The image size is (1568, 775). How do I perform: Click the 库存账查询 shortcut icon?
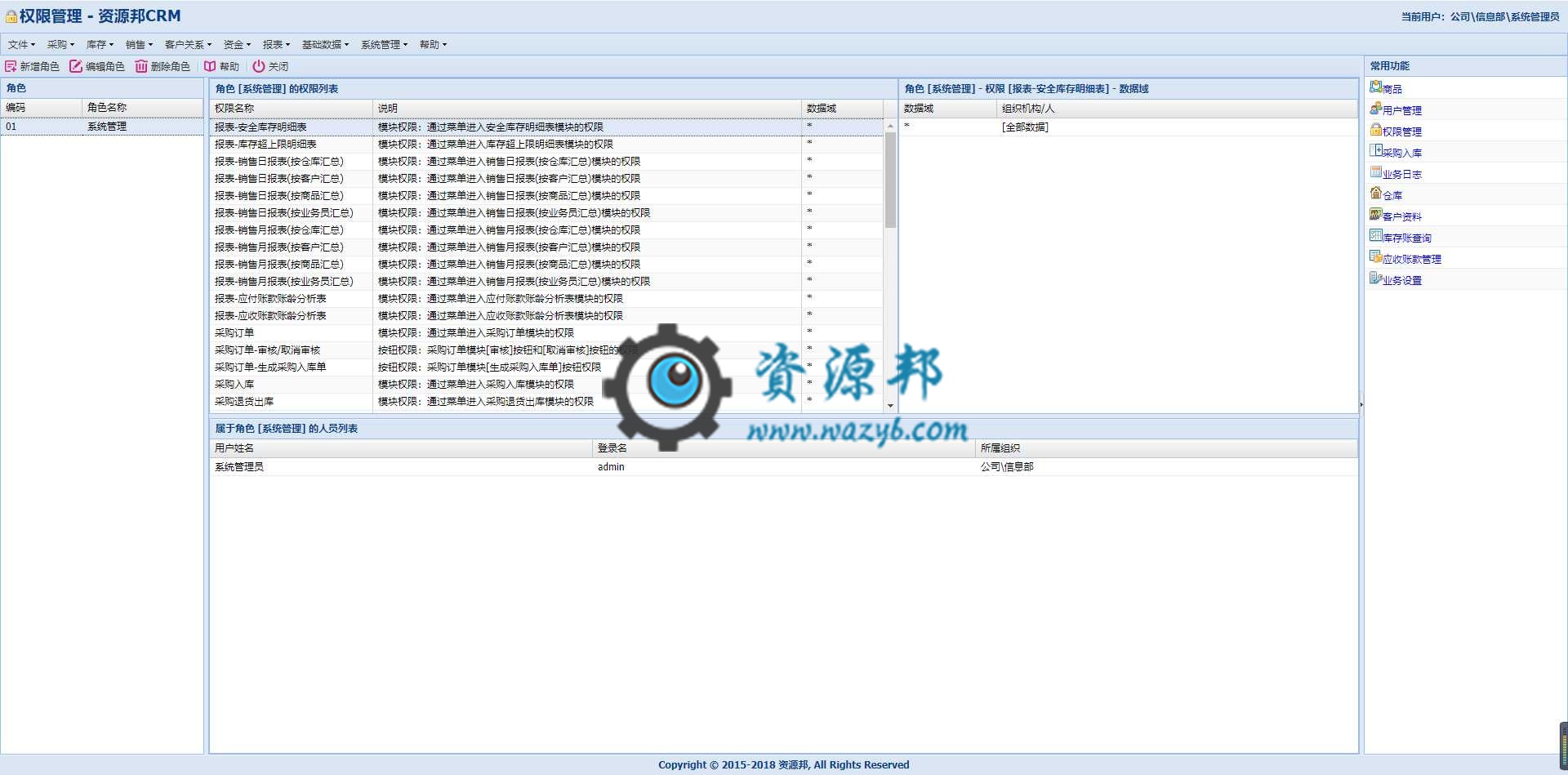tap(1376, 235)
